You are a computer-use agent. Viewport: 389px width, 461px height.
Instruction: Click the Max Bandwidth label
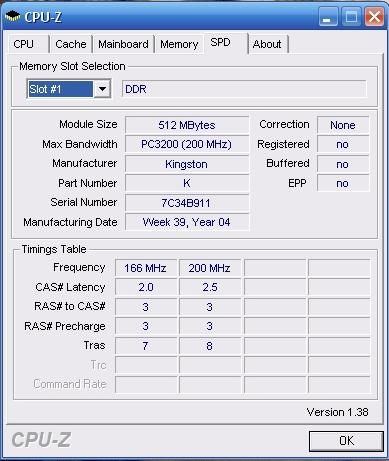80,144
